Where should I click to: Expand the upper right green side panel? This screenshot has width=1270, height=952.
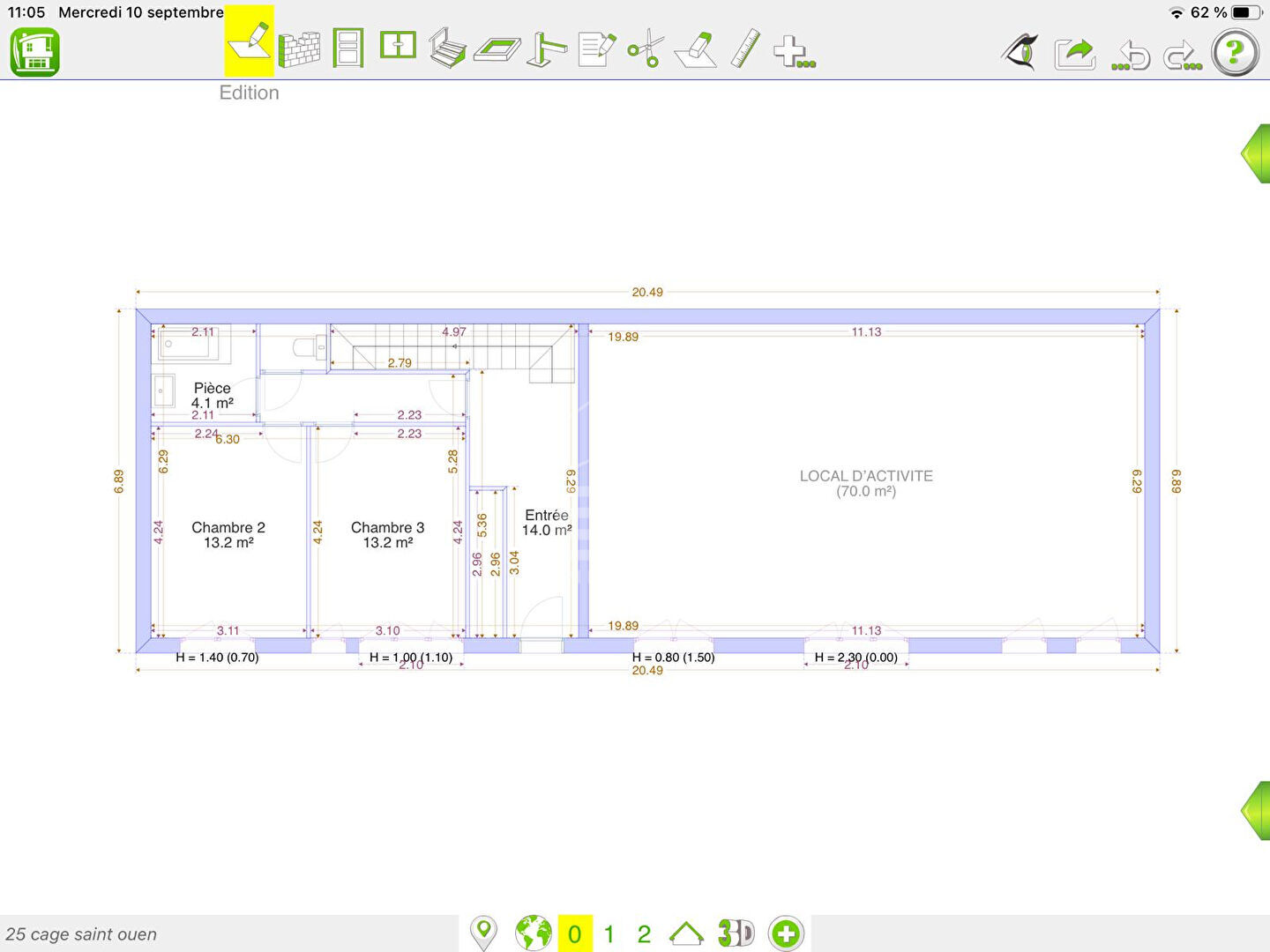[1255, 154]
